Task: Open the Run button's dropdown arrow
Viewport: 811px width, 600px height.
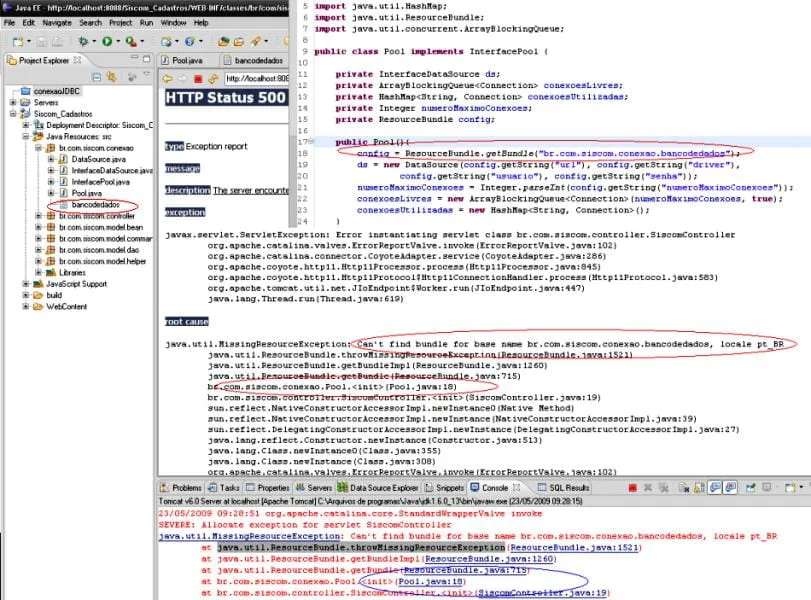Action: (x=118, y=41)
